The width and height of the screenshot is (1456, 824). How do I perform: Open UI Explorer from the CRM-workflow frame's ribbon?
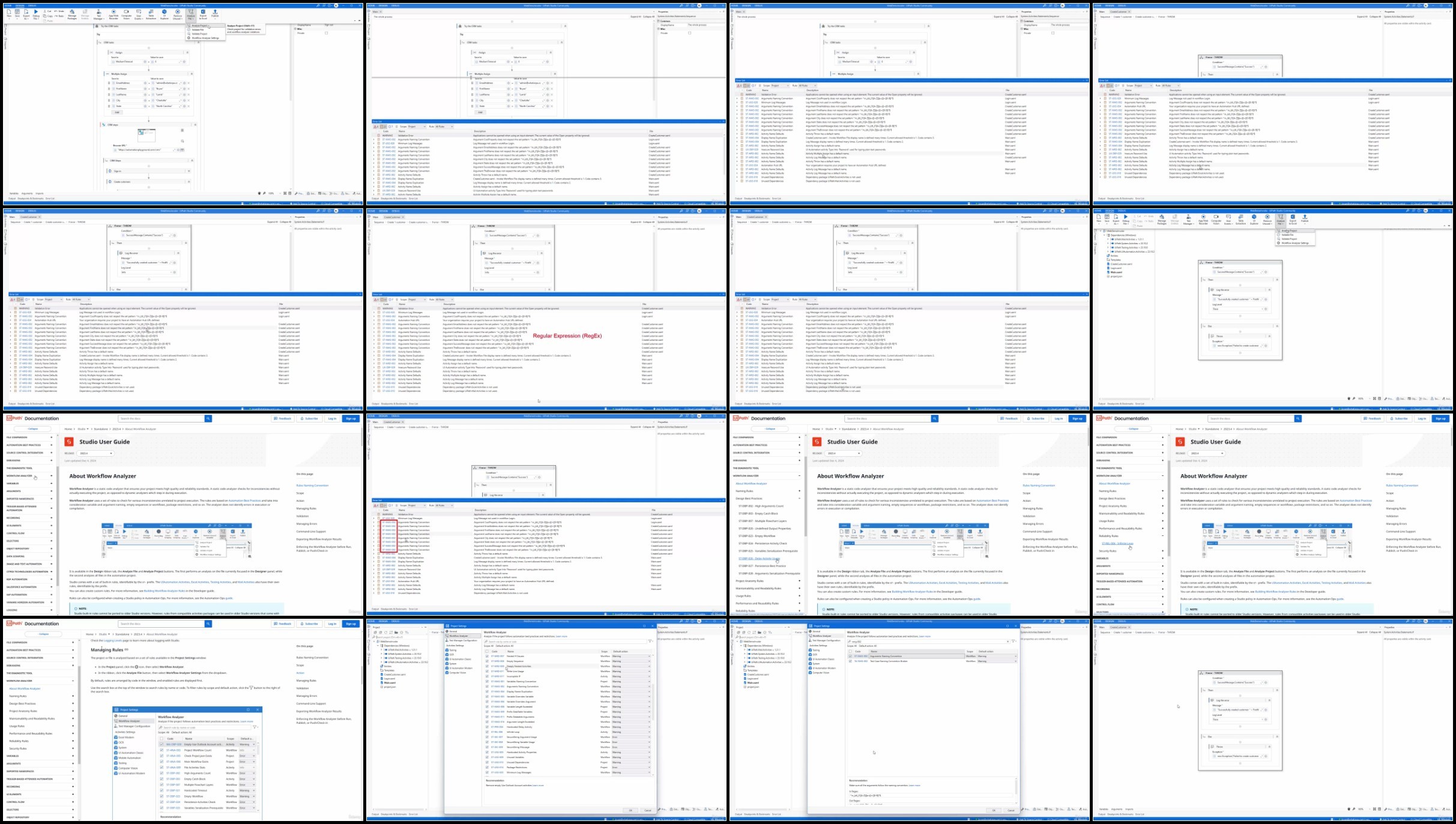click(164, 14)
